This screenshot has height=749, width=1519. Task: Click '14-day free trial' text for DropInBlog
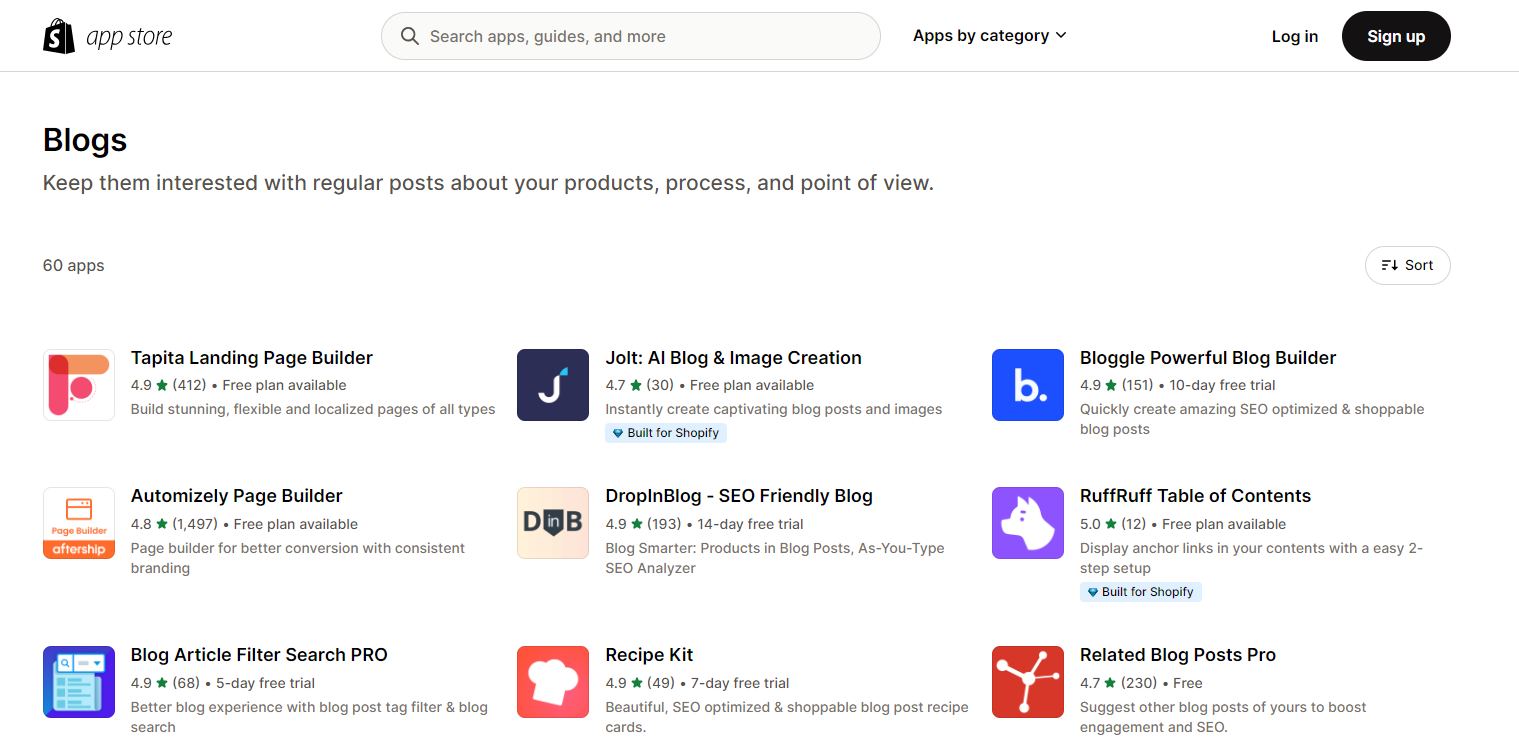coord(750,524)
